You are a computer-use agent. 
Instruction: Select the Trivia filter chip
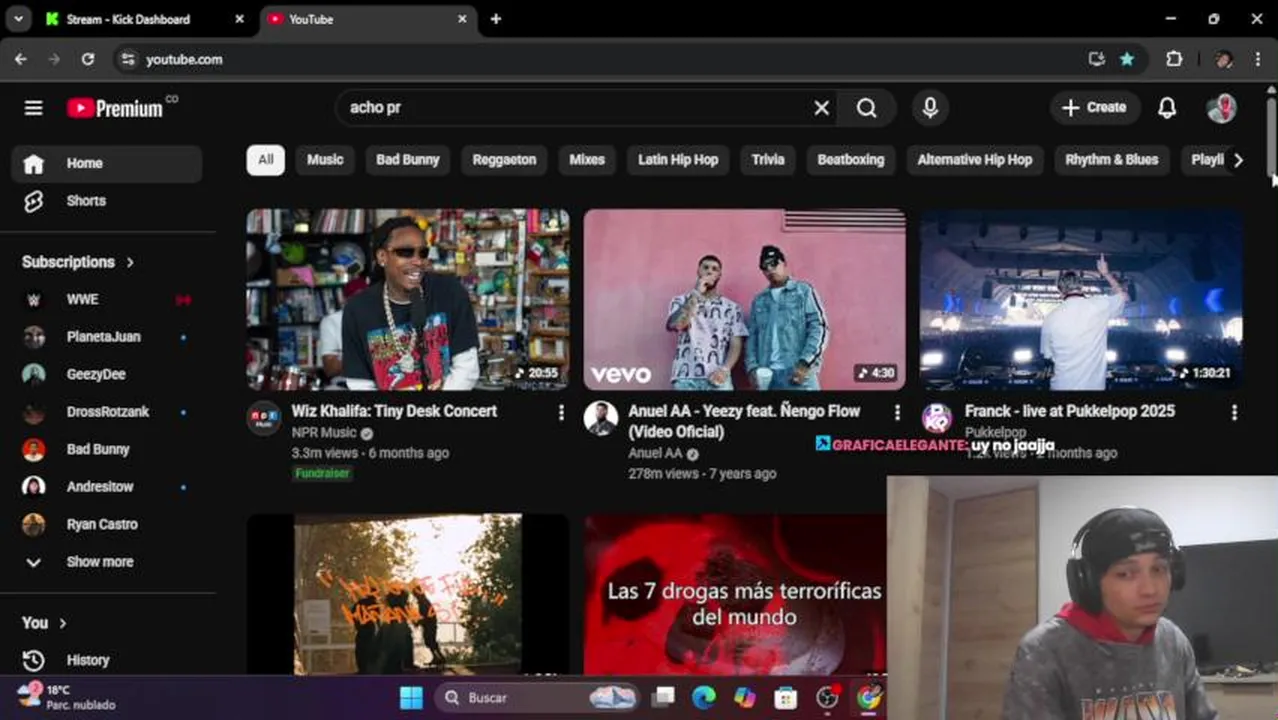(768, 160)
